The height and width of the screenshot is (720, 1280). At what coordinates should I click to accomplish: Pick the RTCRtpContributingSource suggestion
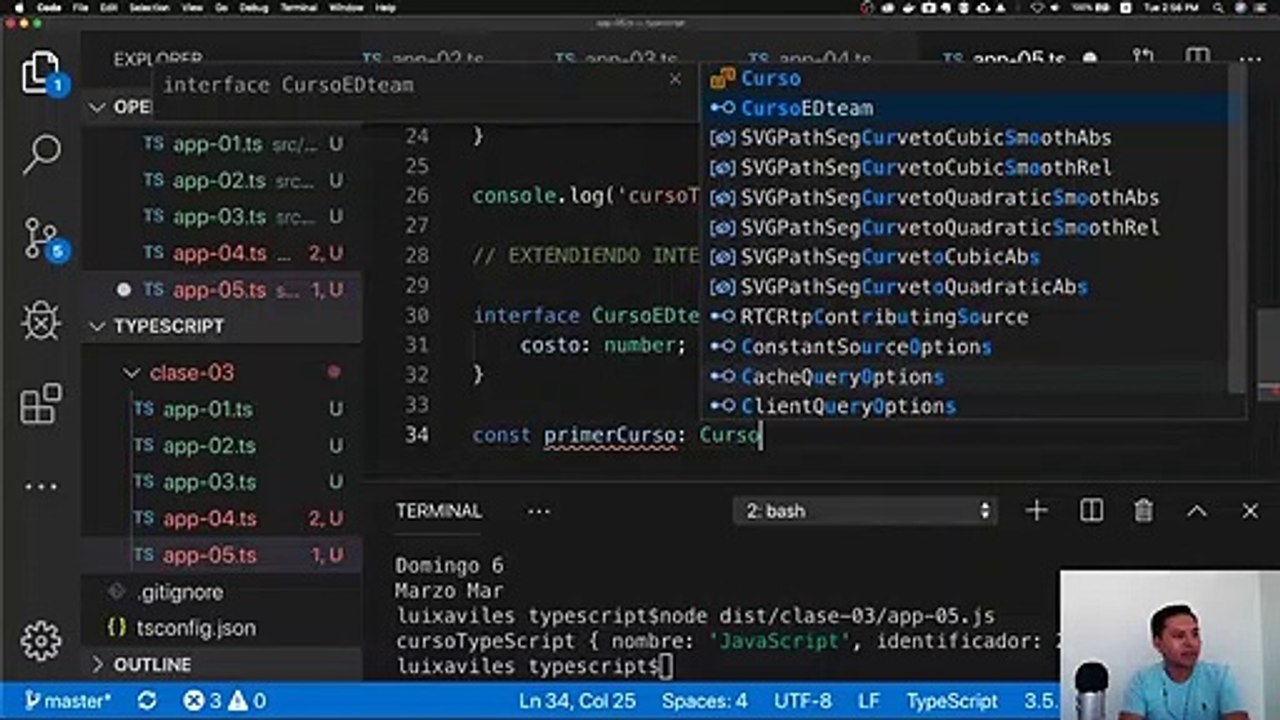point(968,317)
